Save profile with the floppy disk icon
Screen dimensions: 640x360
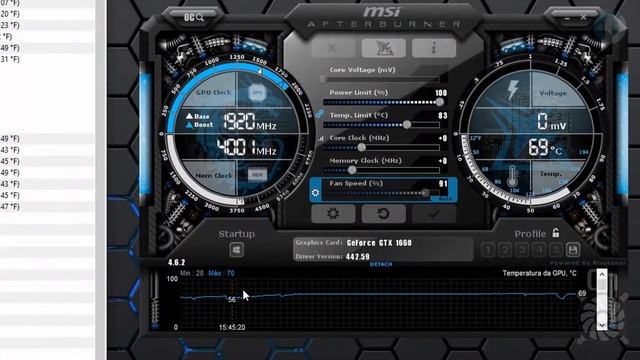(573, 249)
